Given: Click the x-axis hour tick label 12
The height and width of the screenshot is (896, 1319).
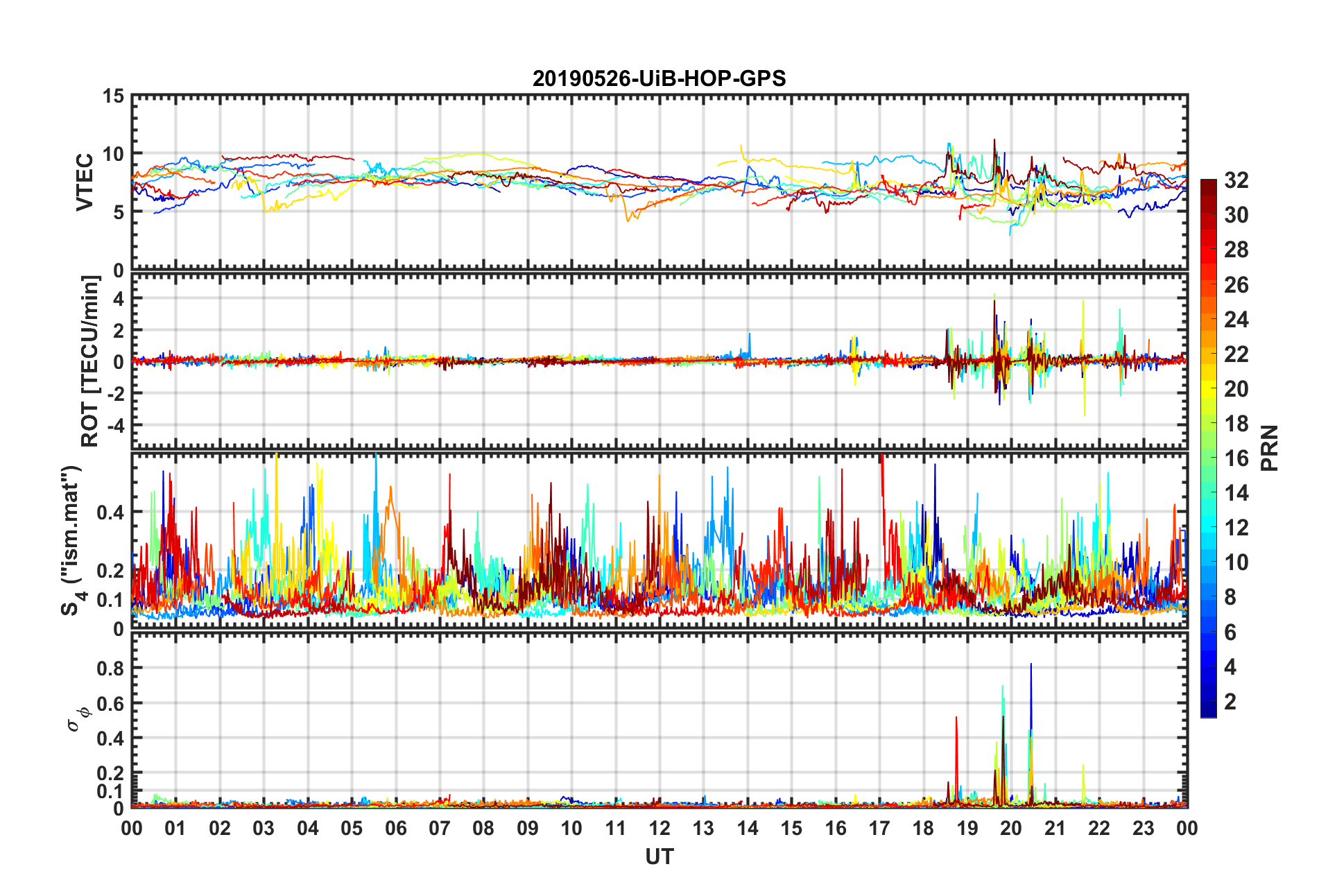Looking at the screenshot, I should click(x=659, y=828).
